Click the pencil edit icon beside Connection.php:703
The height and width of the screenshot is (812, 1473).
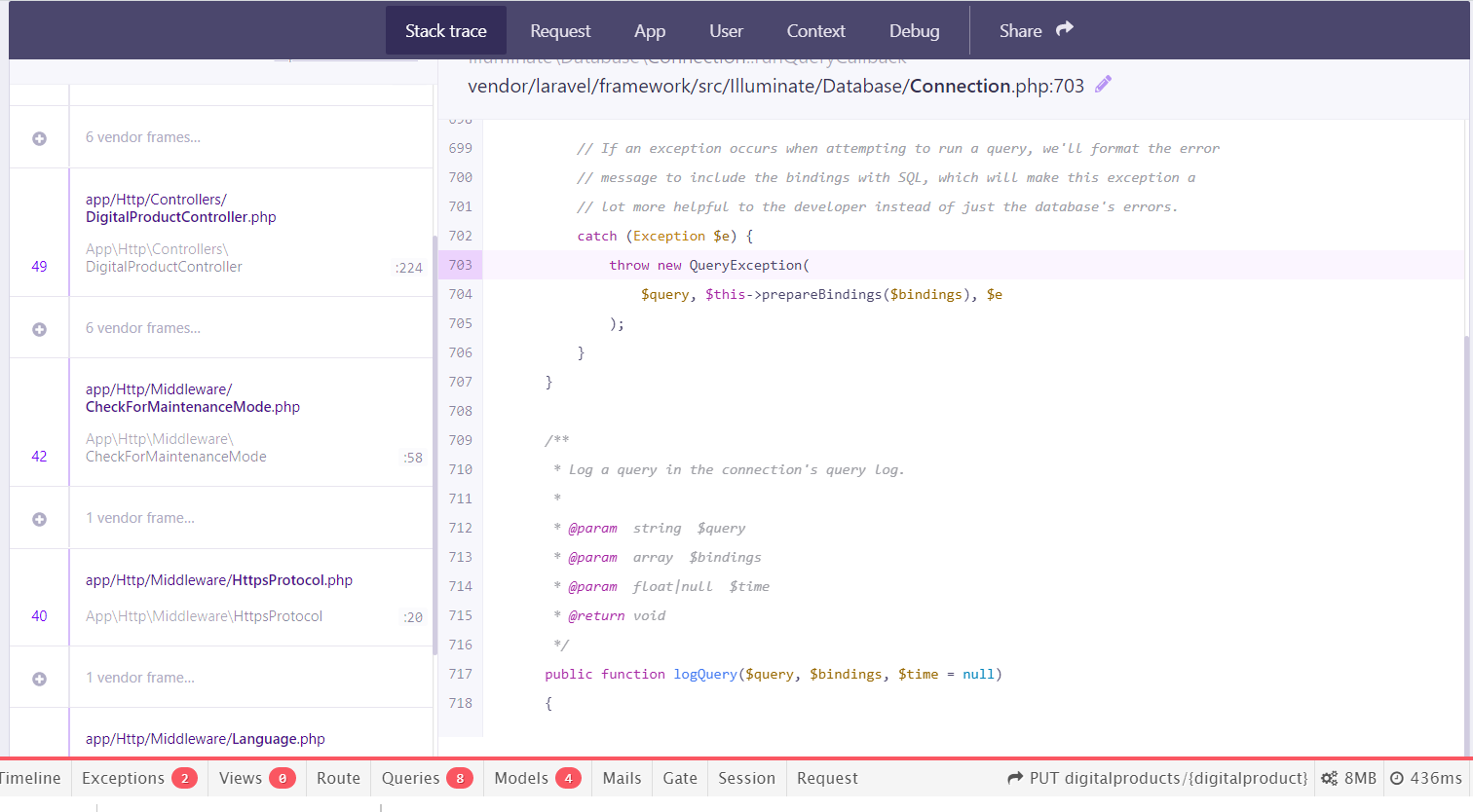click(x=1103, y=85)
